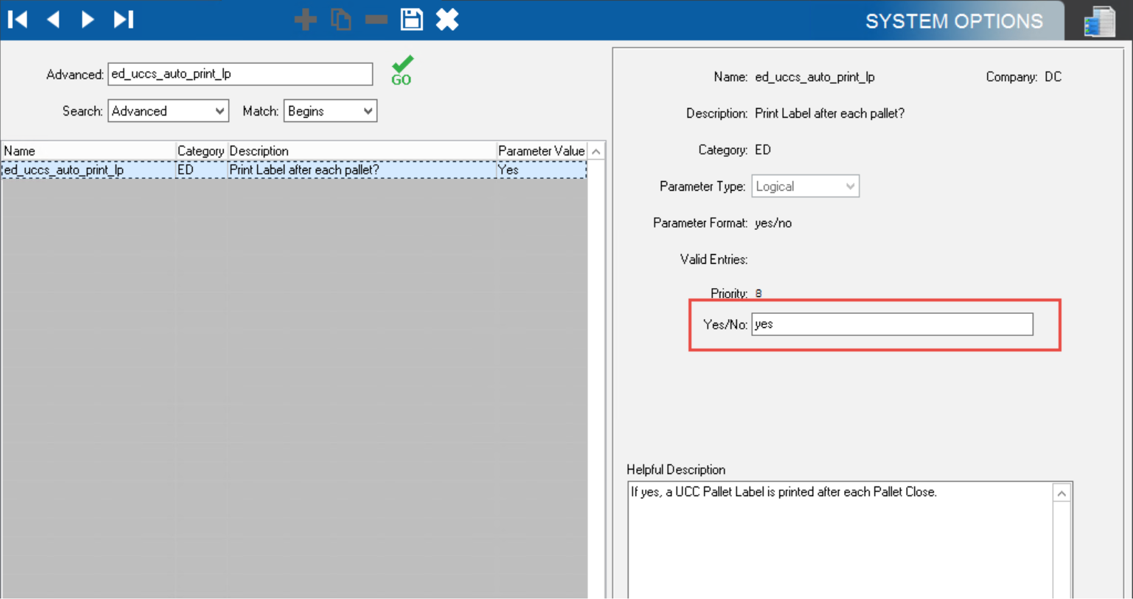Image resolution: width=1133 pixels, height=599 pixels.
Task: Go to the first record
Action: pos(18,19)
